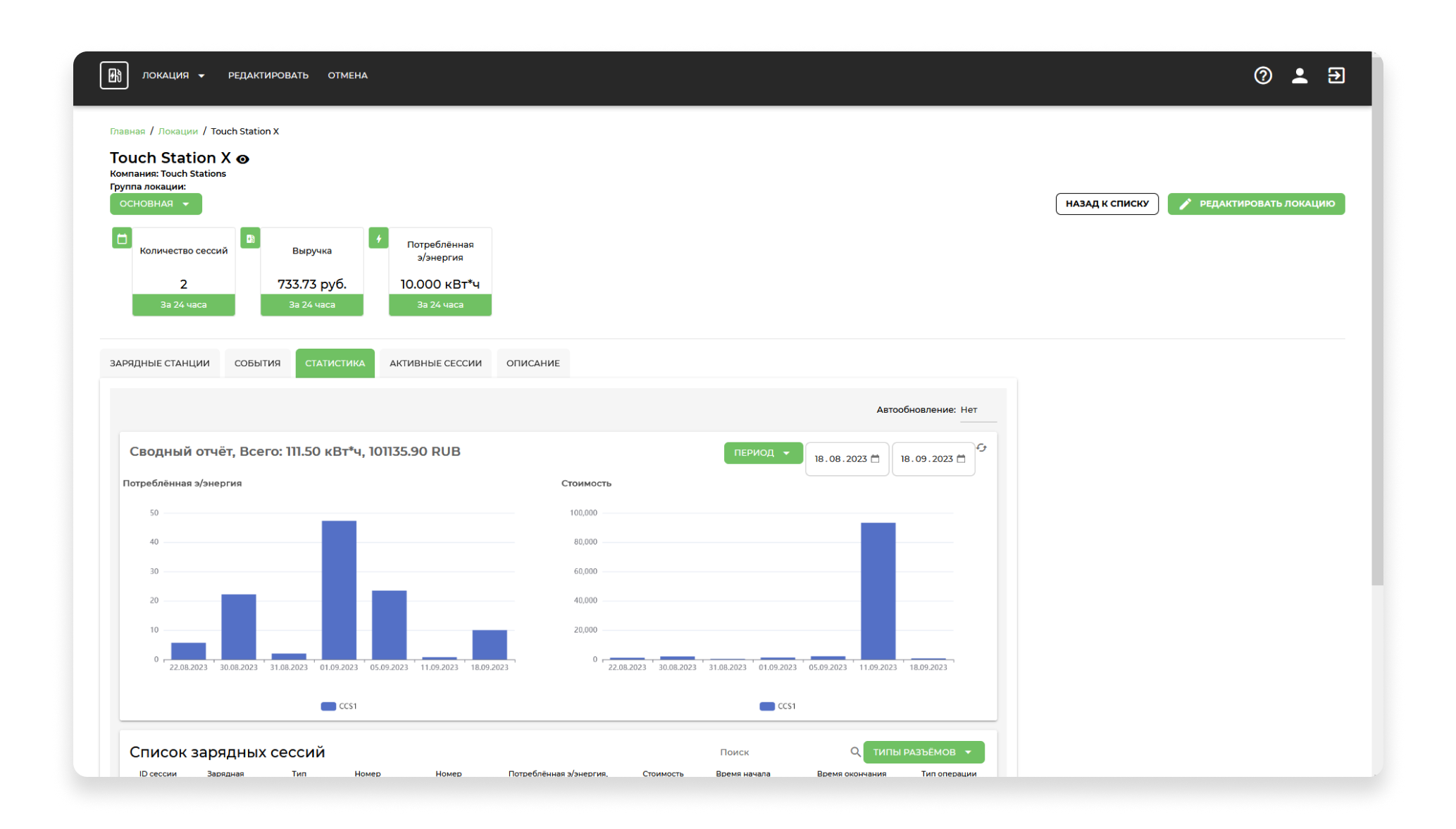Open the Автообновление Нет selector
The height and width of the screenshot is (829, 1456).
[978, 410]
